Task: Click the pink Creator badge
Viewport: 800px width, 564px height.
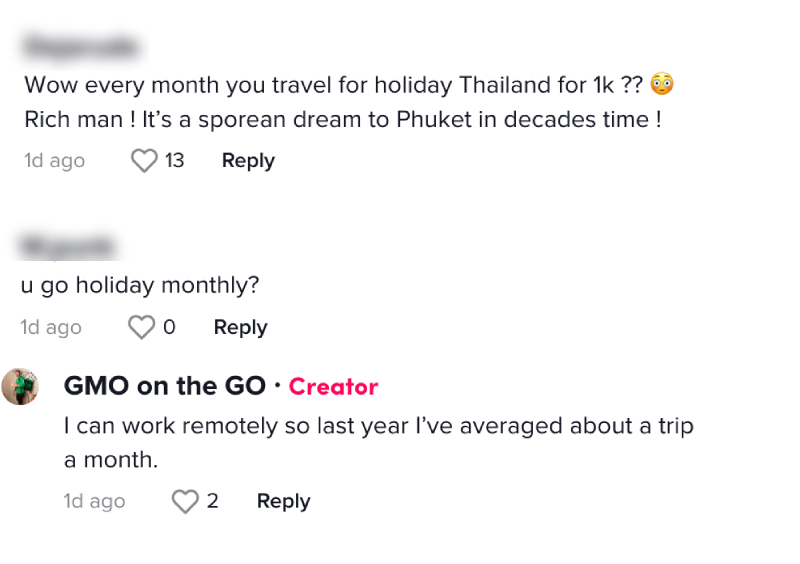Action: tap(333, 387)
